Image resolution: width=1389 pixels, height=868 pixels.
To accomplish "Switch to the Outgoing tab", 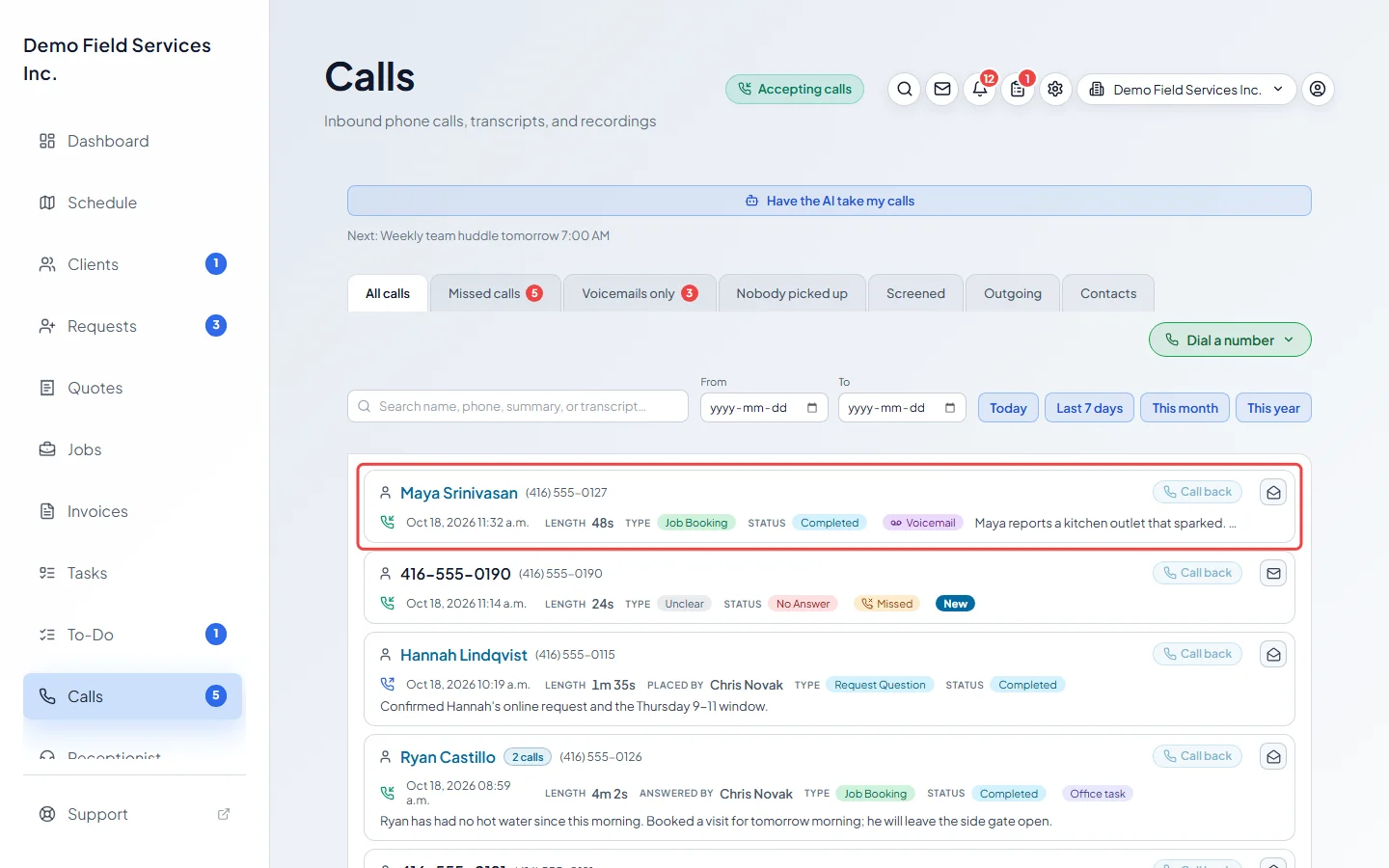I will coord(1013,293).
